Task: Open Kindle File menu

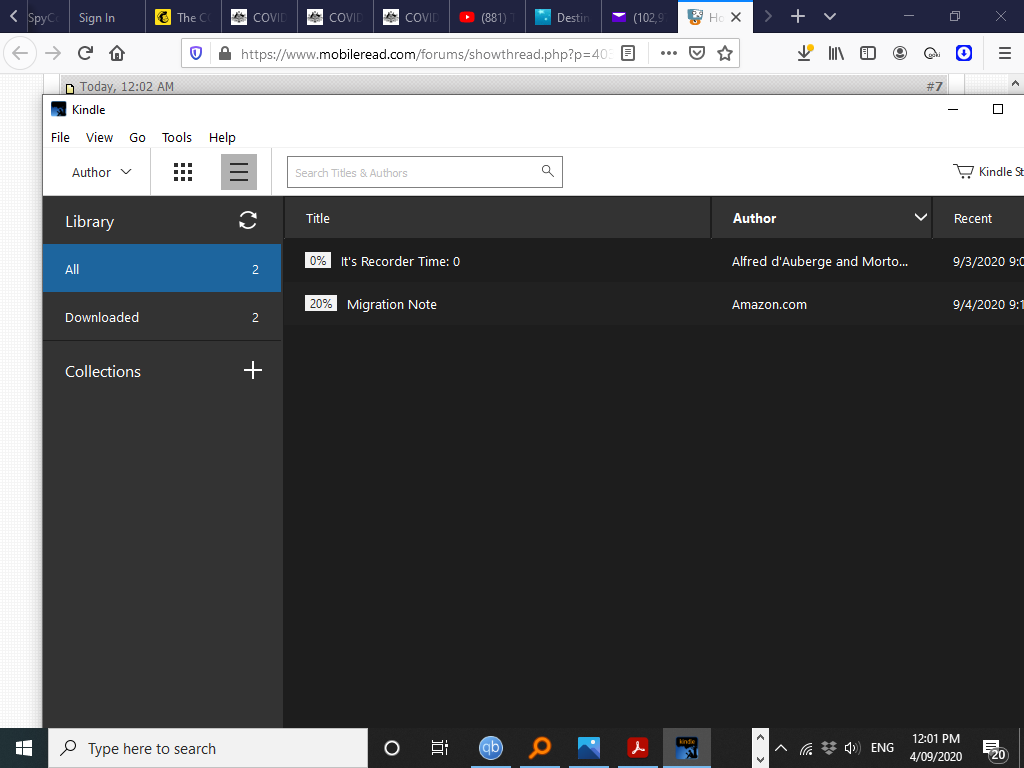Action: (60, 137)
